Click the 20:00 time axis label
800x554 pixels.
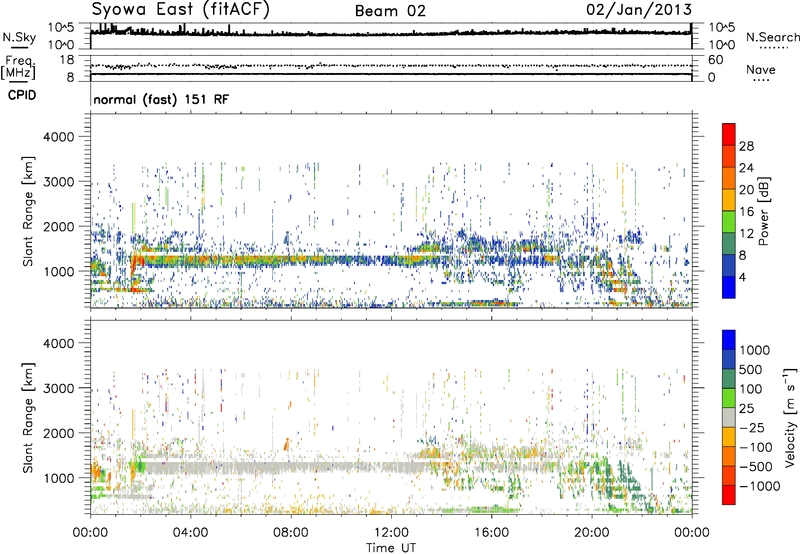pos(591,533)
